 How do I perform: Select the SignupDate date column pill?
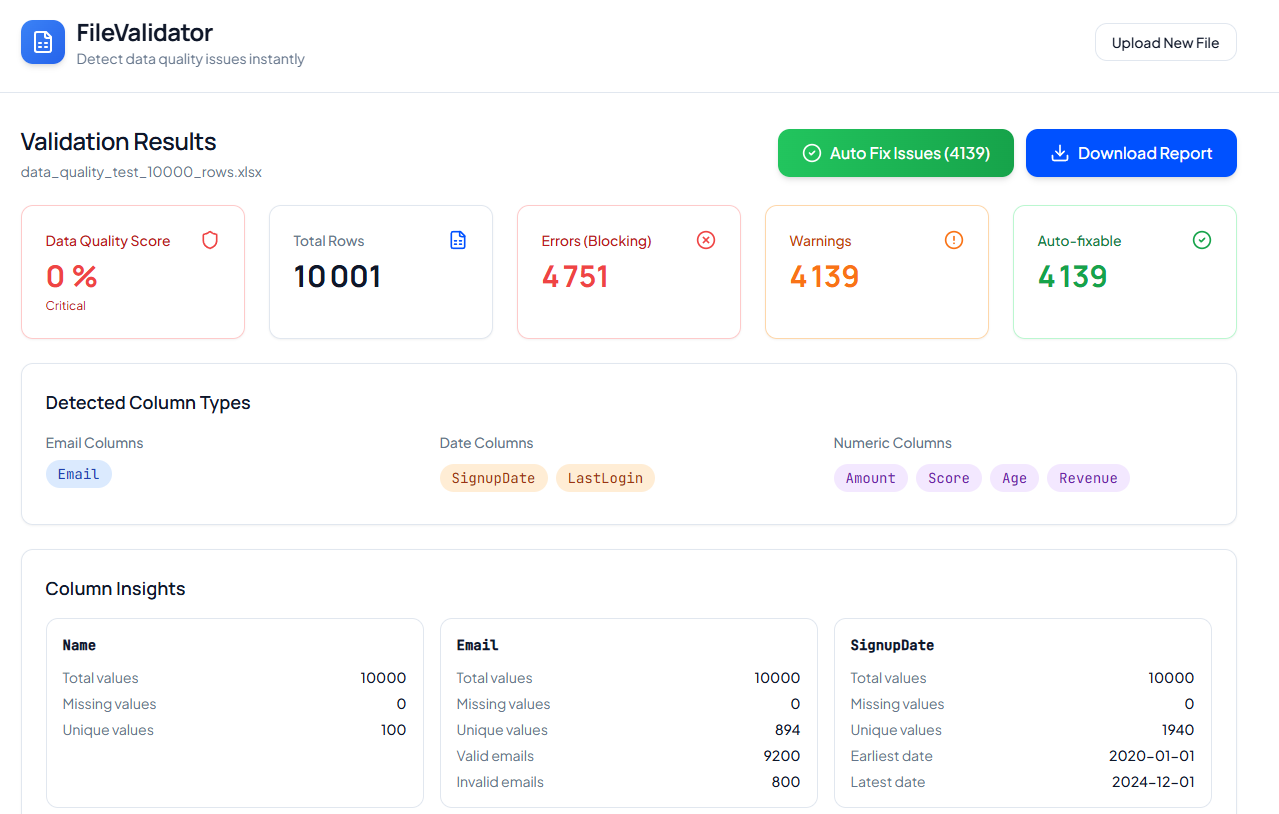493,478
